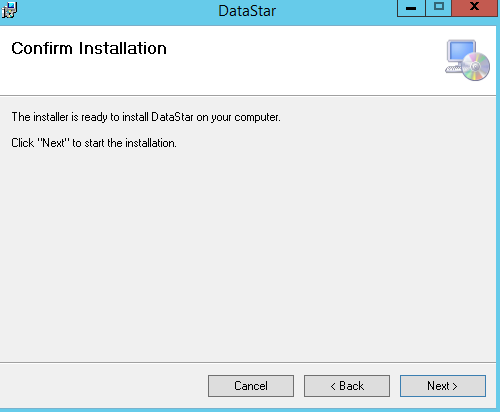Start installation with the Next button
This screenshot has height=412, width=500.
443,386
